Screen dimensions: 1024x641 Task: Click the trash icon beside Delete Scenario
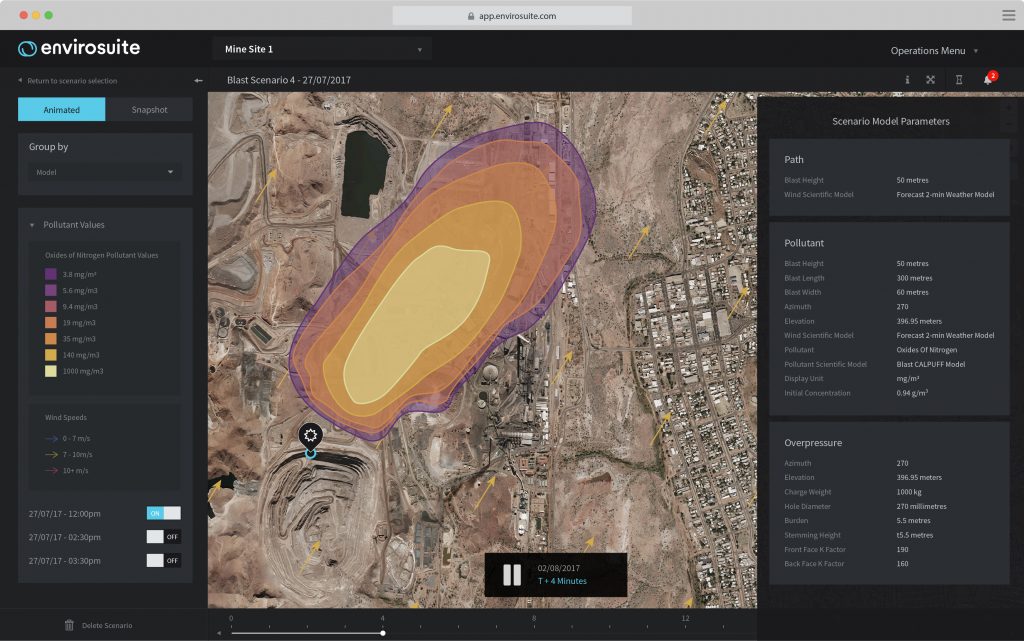[69, 625]
